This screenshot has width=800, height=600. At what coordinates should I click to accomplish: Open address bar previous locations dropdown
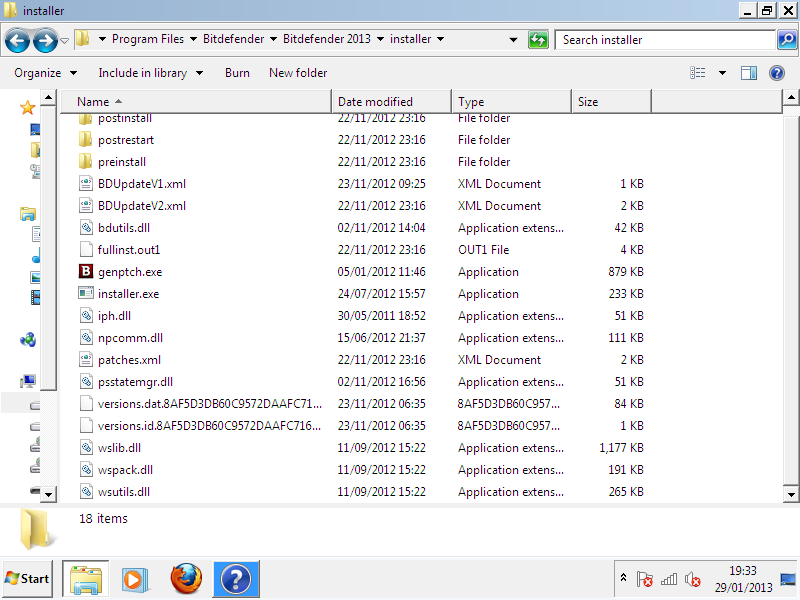click(513, 39)
